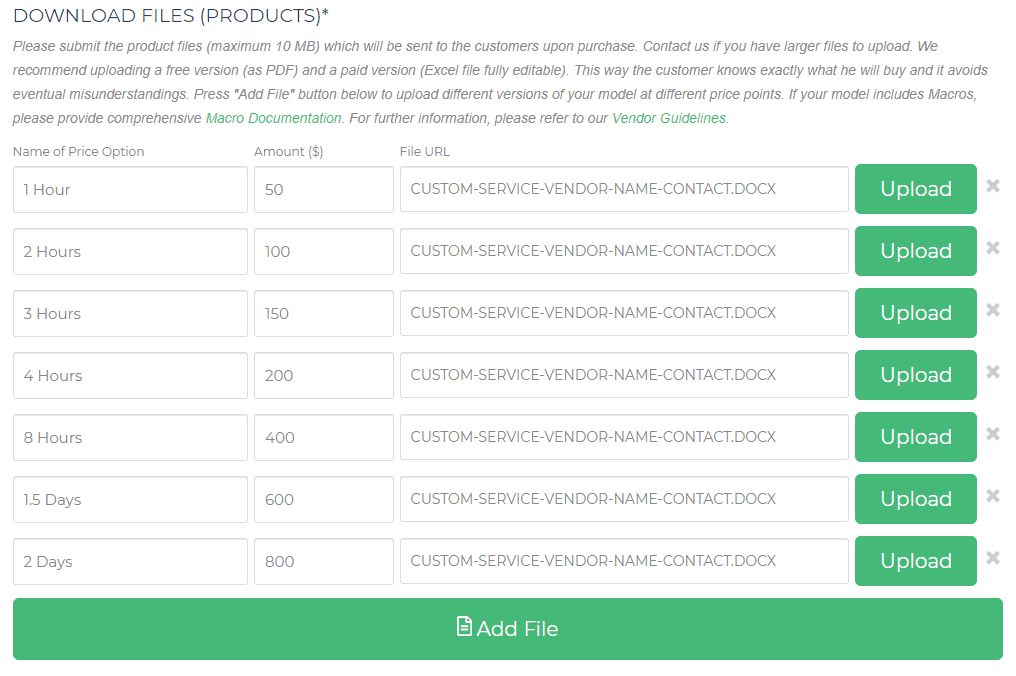Open the Vendor Guidelines link
Image resolution: width=1016 pixels, height=676 pixels.
tap(669, 118)
